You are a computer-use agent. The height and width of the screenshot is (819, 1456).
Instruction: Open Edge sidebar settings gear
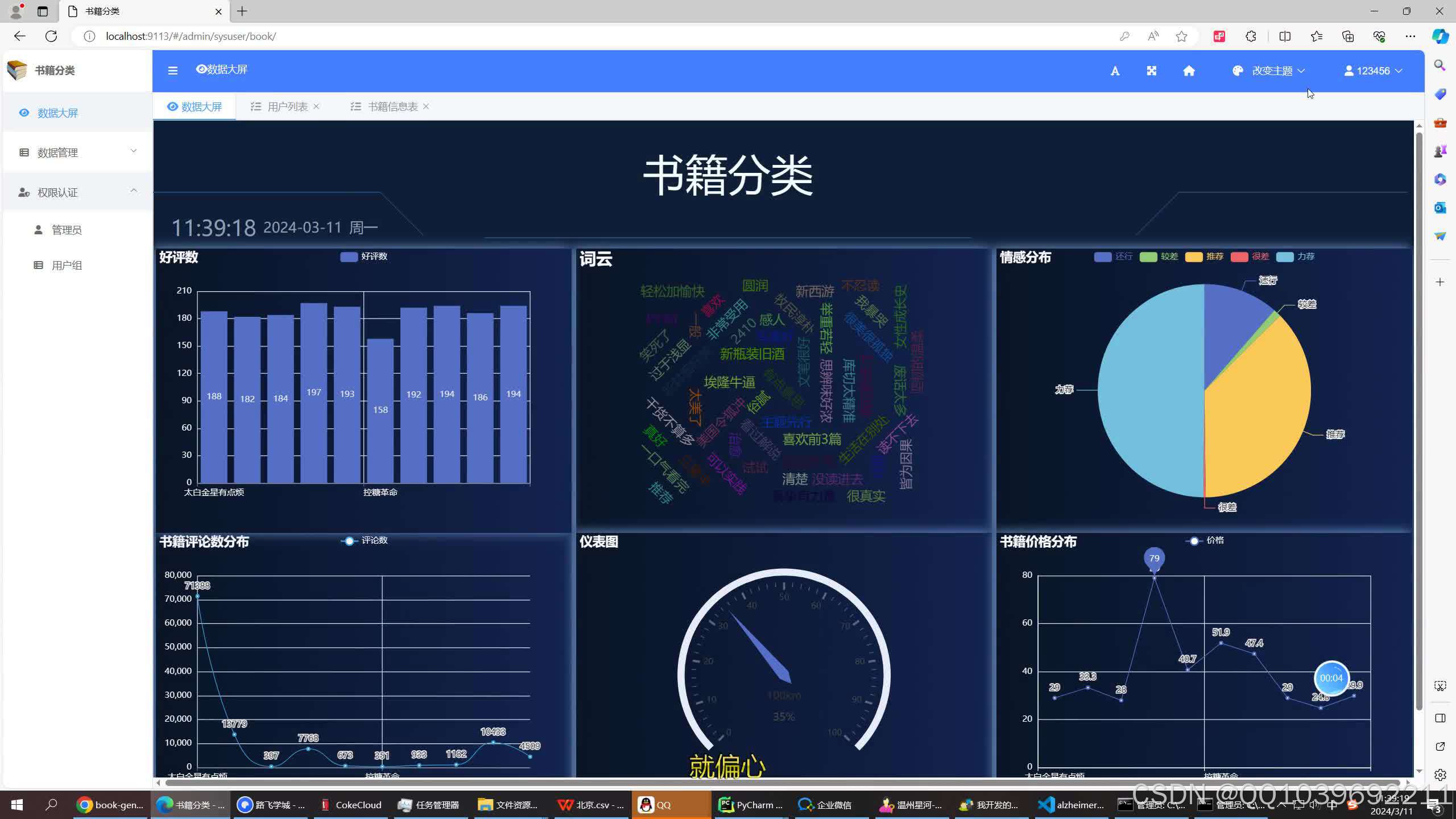[x=1440, y=775]
